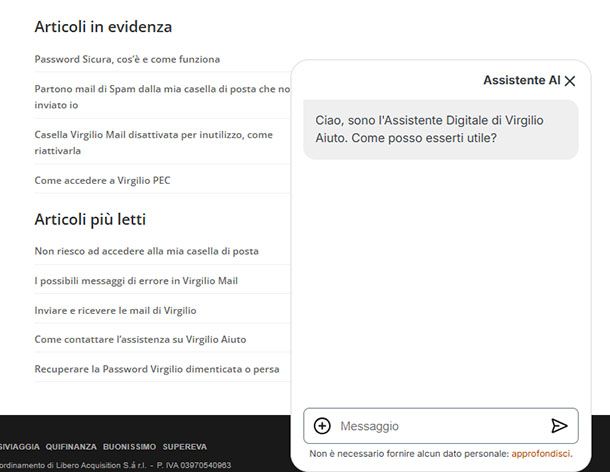Go to SIVIAGGIA footer link
The width and height of the screenshot is (610, 472).
click(19, 447)
